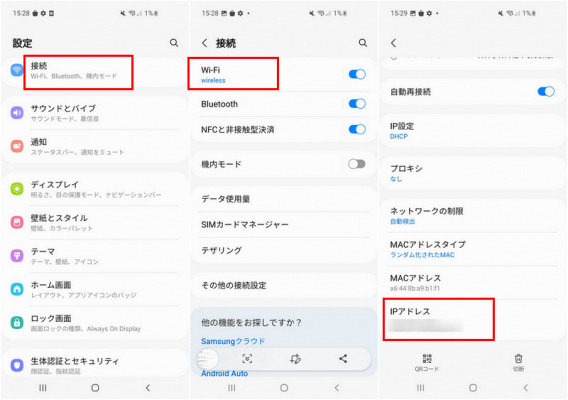
Task: Open the プロキシ setting selector
Action: click(x=472, y=173)
